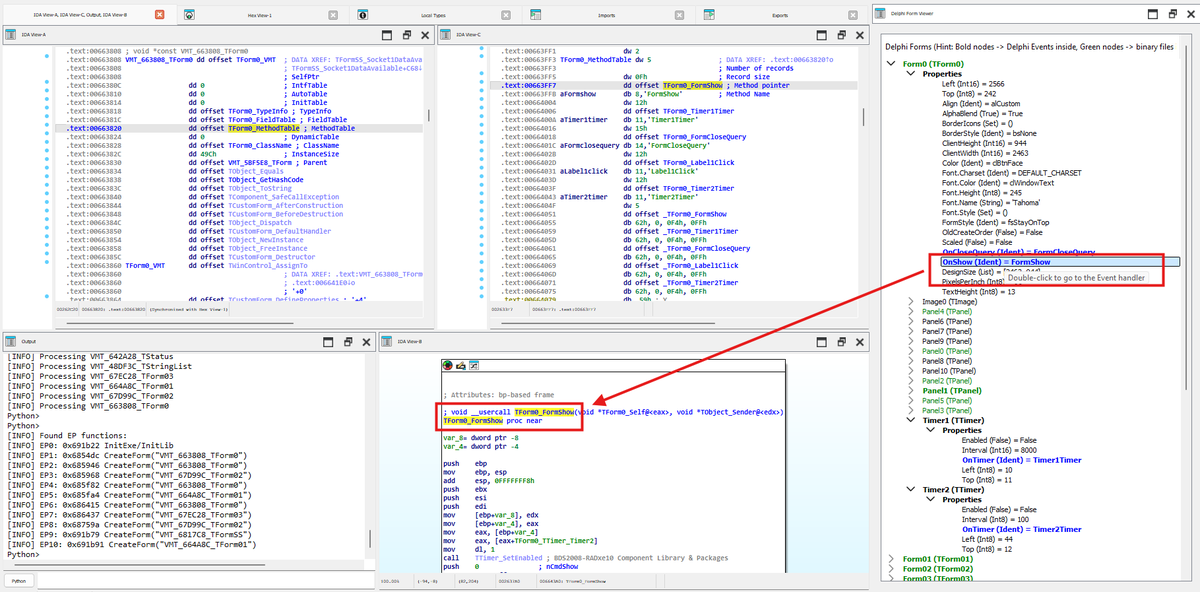Maximize the Output panel
This screenshot has height=592, width=1200.
tap(330, 342)
